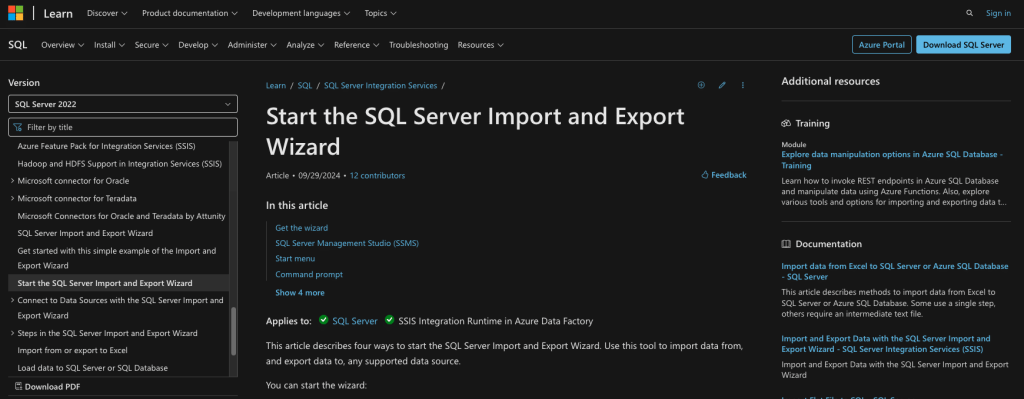
Task: Jump to Get the wizard section
Action: click(x=302, y=228)
